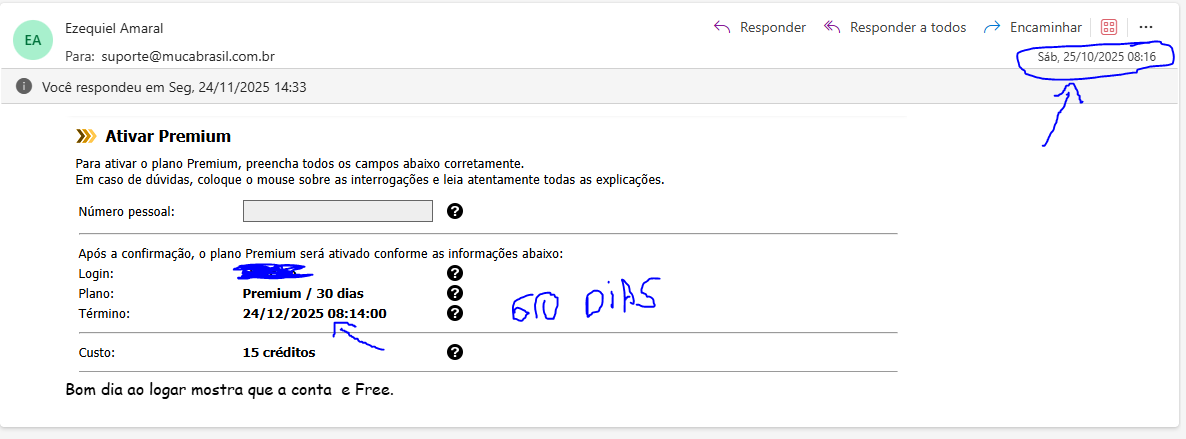The image size is (1186, 439).
Task: Open the red grid apps icon
Action: click(x=1108, y=27)
